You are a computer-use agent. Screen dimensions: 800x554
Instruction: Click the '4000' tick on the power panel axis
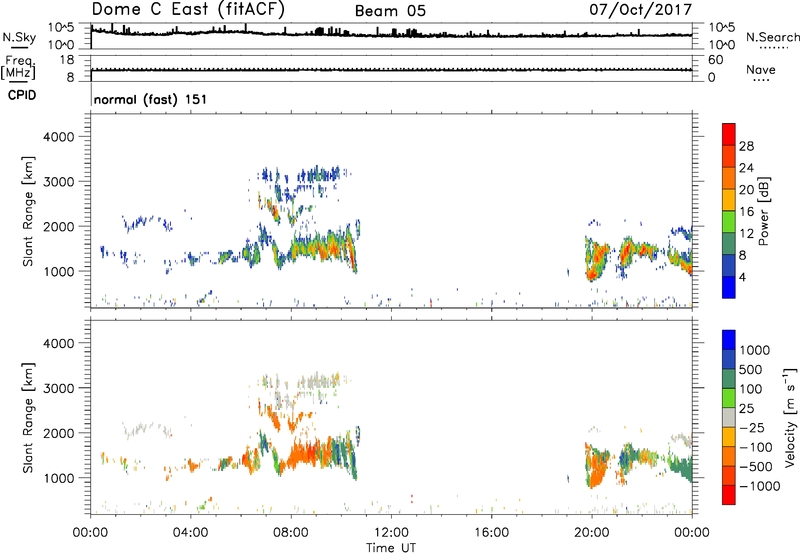coord(58,137)
